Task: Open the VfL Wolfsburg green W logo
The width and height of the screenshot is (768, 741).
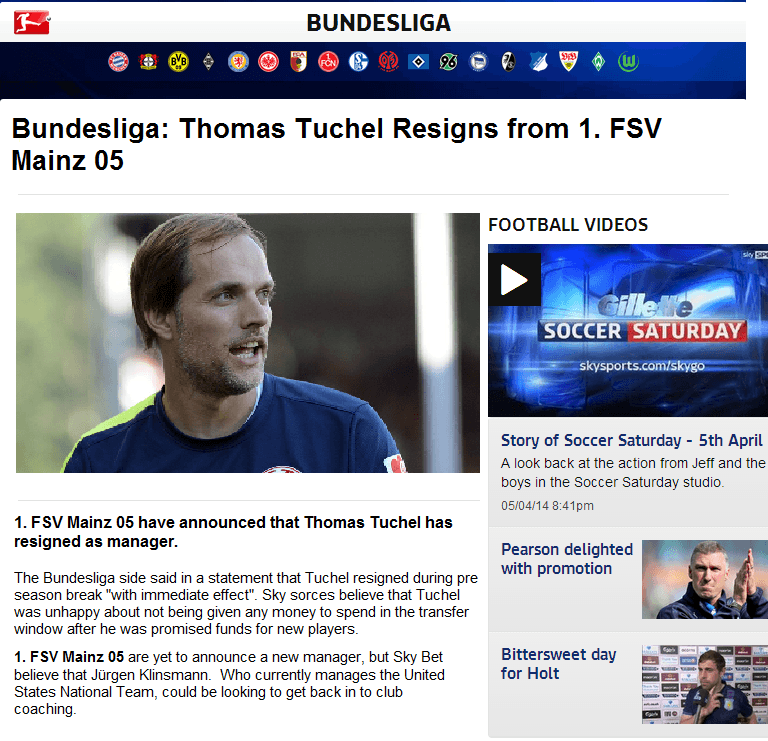Action: point(628,62)
